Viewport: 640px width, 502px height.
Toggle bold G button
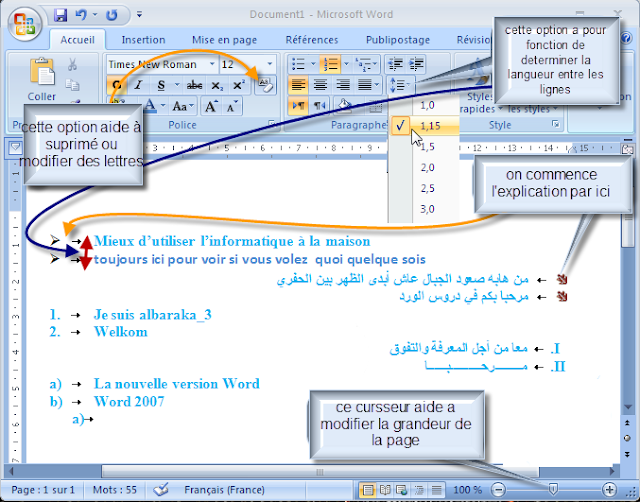pos(117,85)
